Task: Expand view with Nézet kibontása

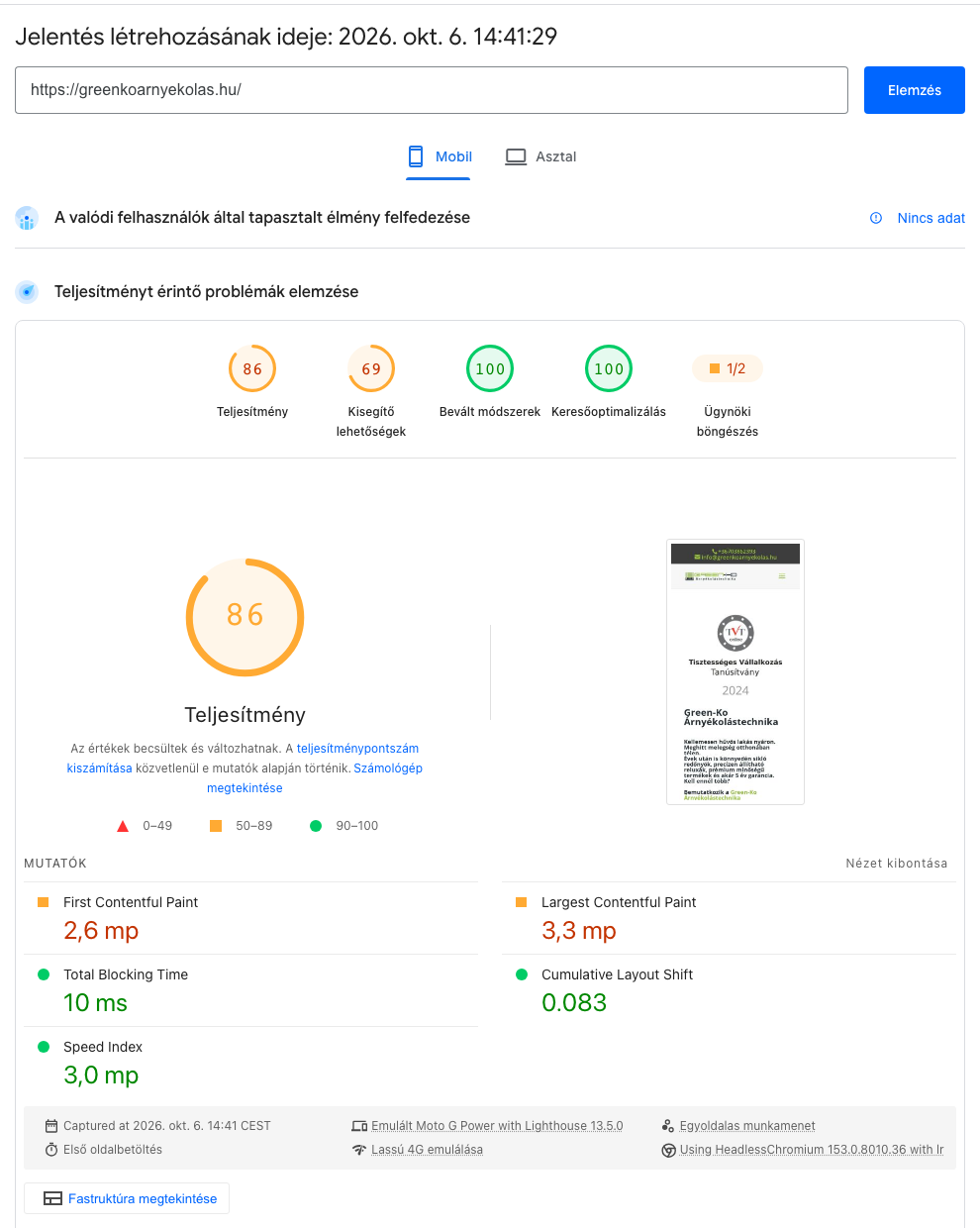Action: 896,864
